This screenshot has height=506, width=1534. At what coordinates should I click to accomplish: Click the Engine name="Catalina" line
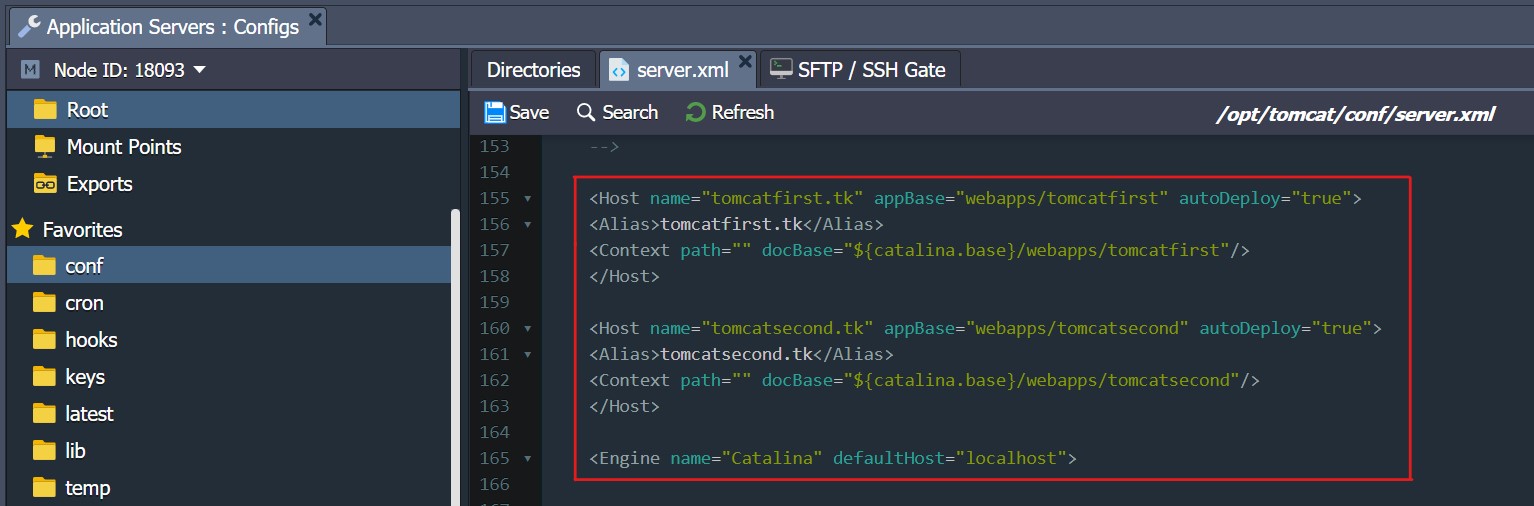(x=833, y=458)
